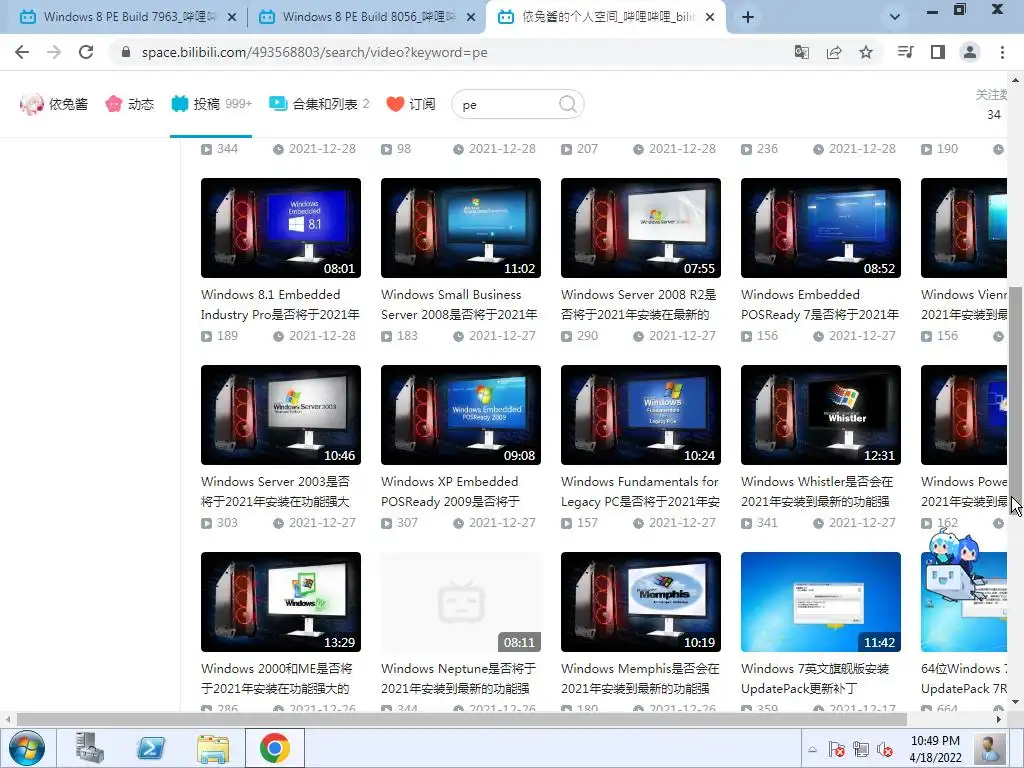Click the scroll-right arrow on horizontal scrollbar
Viewport: 1024px width, 768px height.
pyautogui.click(x=999, y=719)
